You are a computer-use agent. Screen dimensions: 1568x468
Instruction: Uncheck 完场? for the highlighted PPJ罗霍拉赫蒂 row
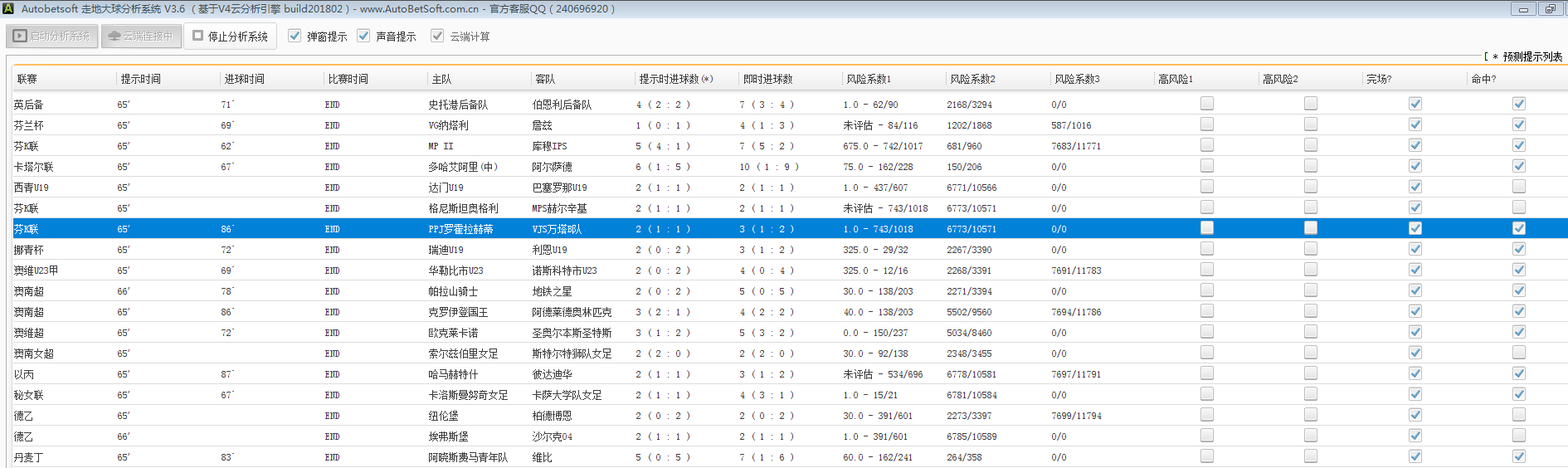[1415, 228]
